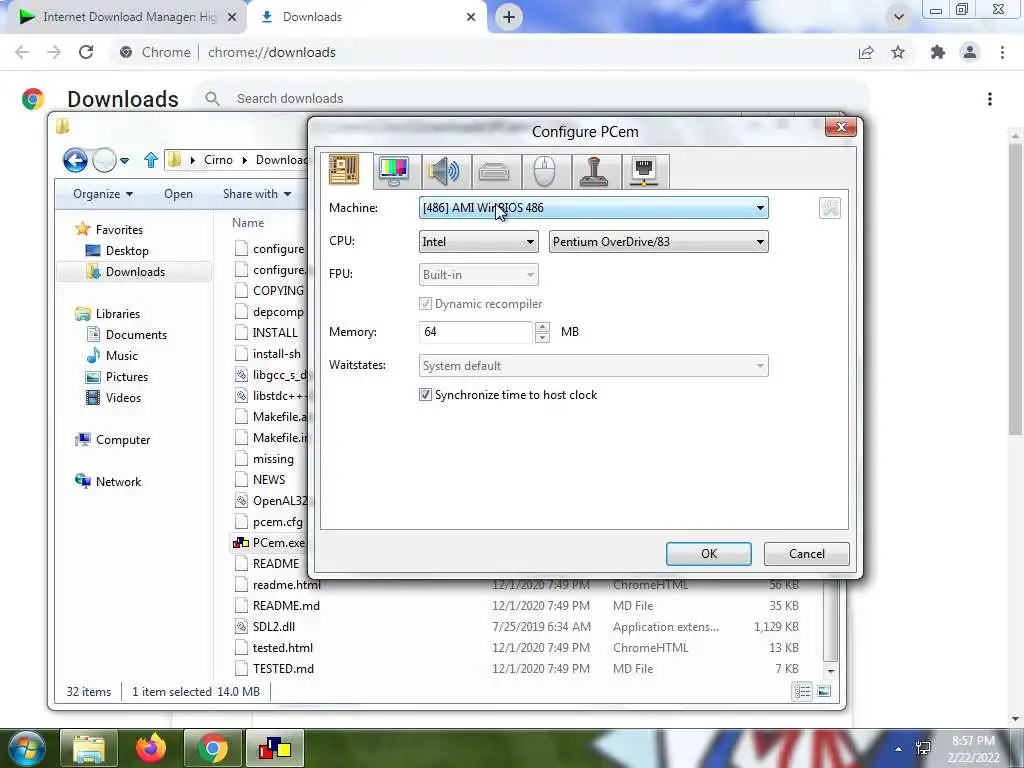This screenshot has width=1024, height=768.
Task: Decrease memory with the down stepper arrow
Action: click(x=542, y=338)
